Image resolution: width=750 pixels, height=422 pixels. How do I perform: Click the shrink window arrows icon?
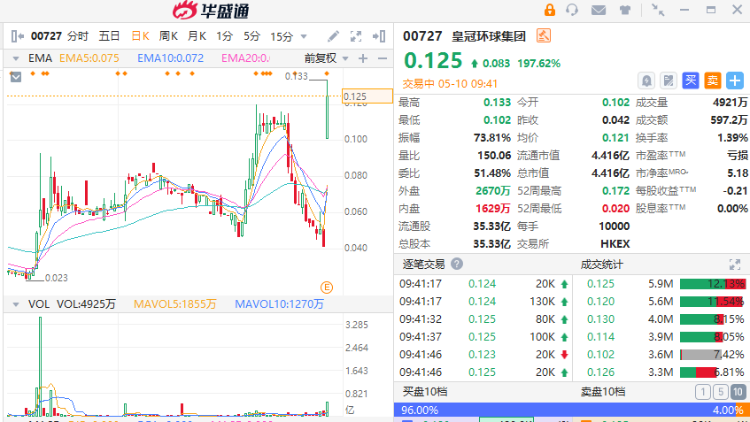click(658, 10)
